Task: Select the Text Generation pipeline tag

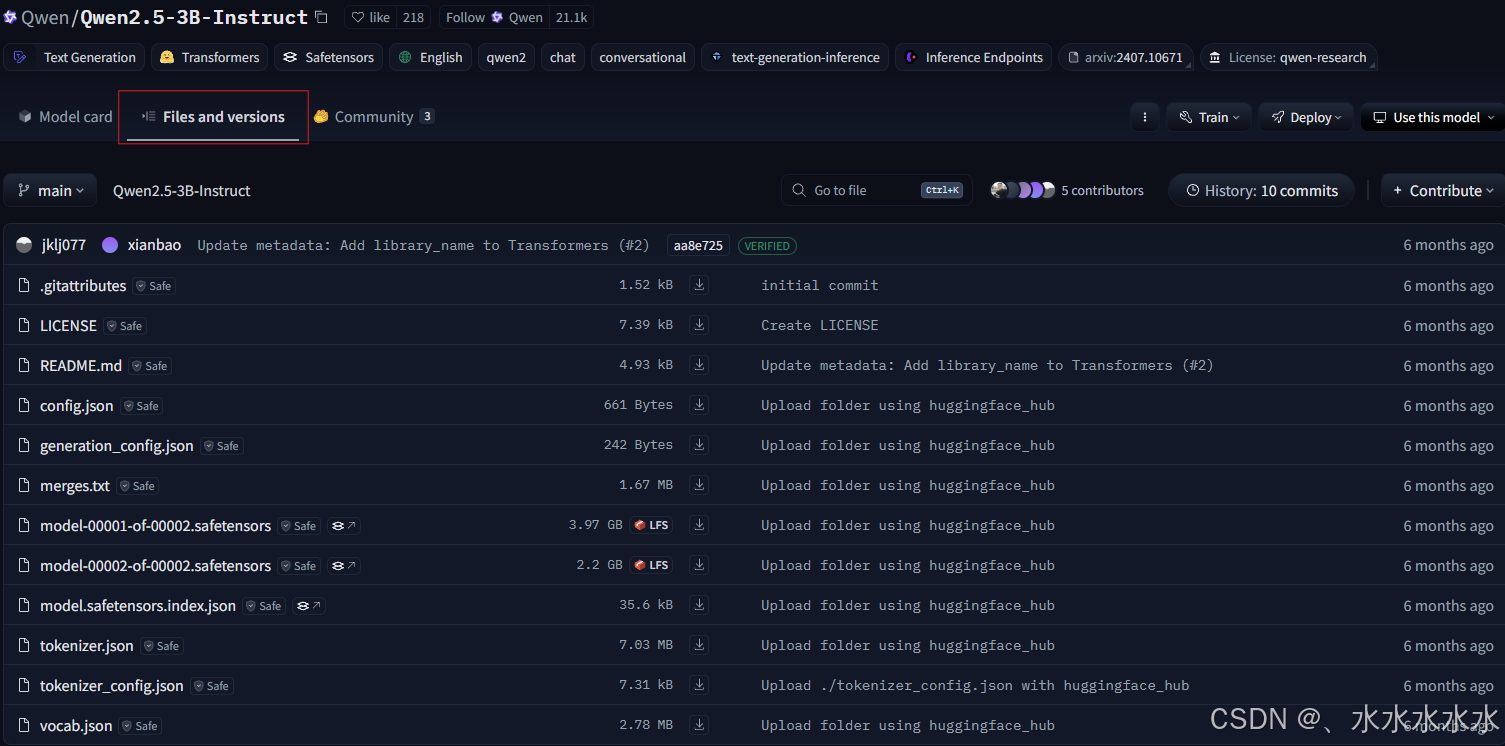Action: pyautogui.click(x=74, y=57)
